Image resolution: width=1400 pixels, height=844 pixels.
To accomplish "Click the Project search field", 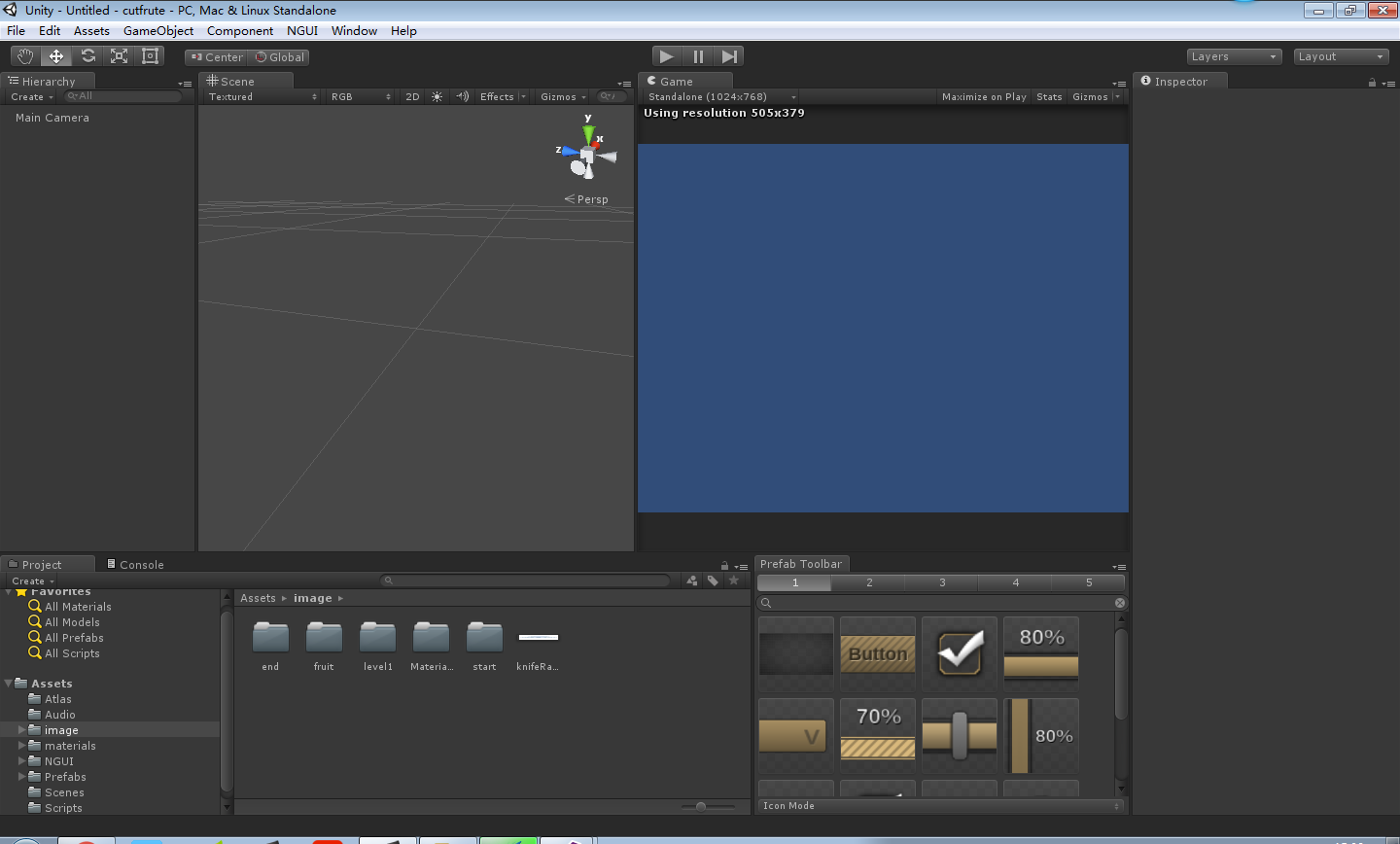I will pos(525,580).
